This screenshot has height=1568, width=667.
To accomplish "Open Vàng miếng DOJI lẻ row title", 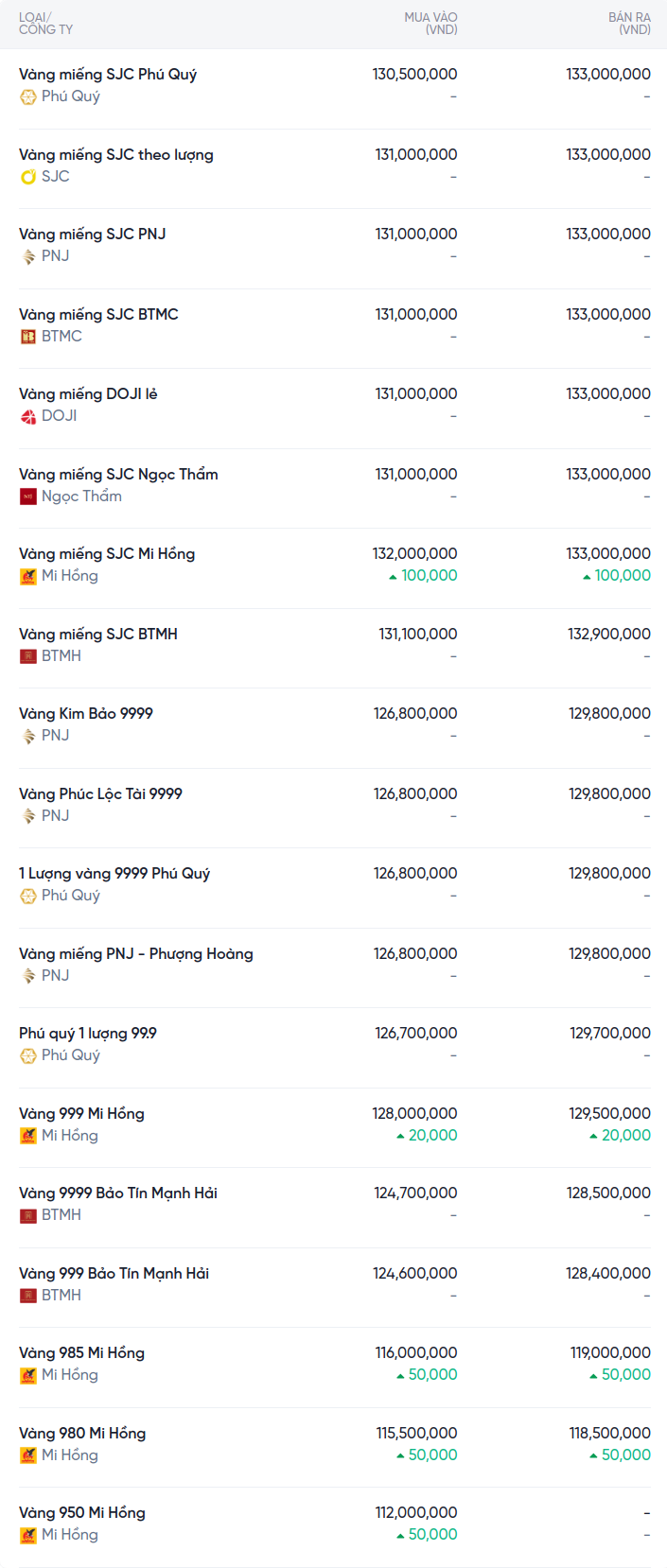I will (88, 393).
